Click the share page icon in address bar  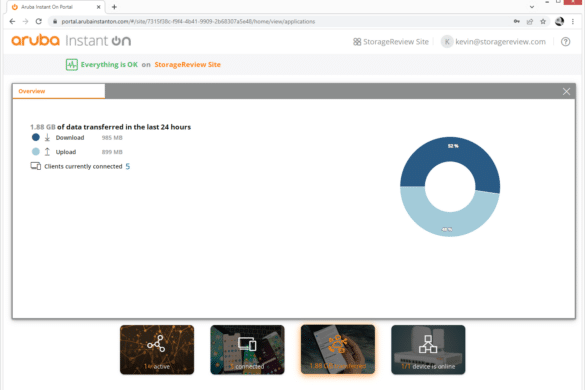click(x=530, y=22)
